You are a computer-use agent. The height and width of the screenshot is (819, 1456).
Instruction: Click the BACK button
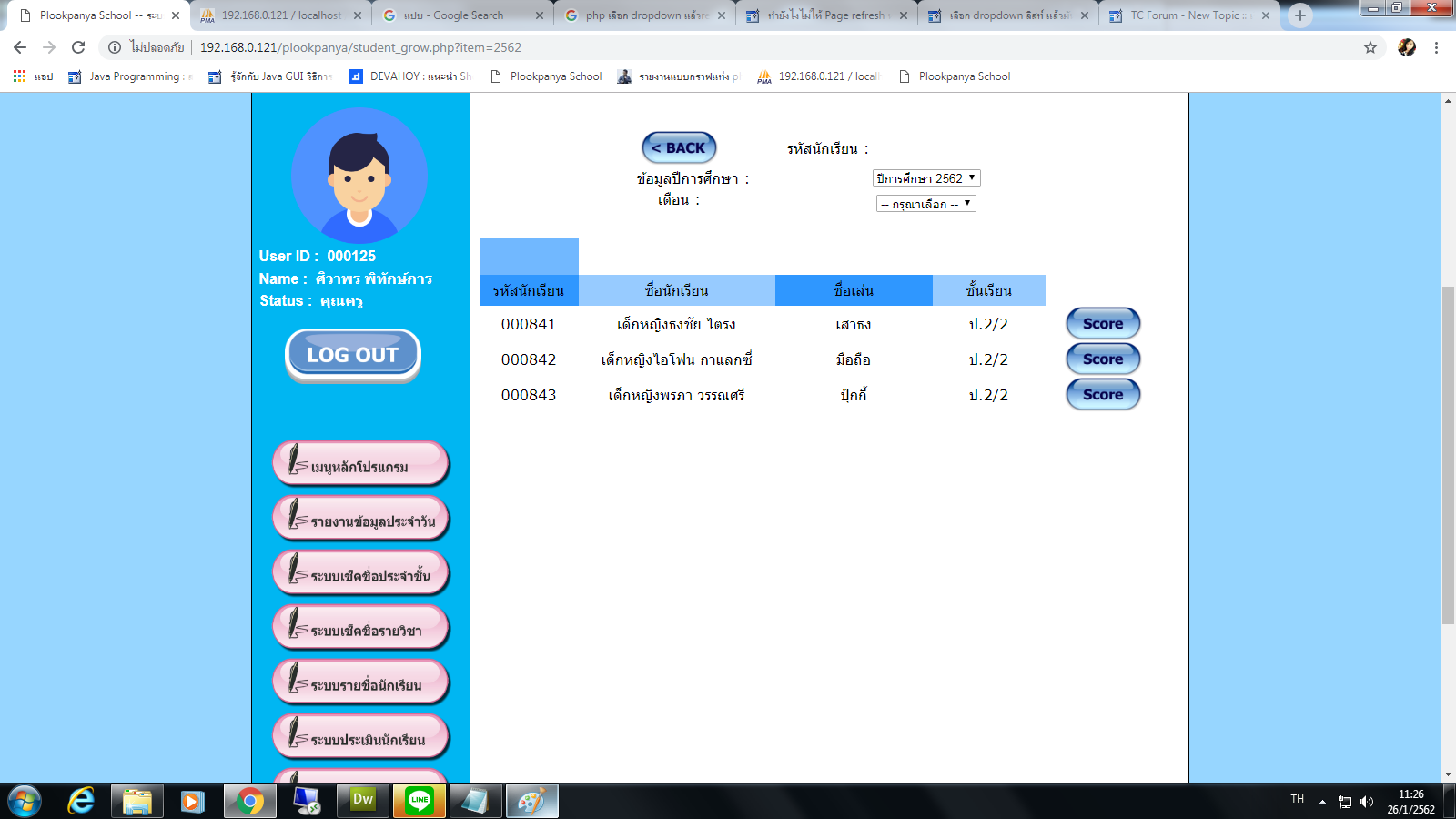point(679,147)
